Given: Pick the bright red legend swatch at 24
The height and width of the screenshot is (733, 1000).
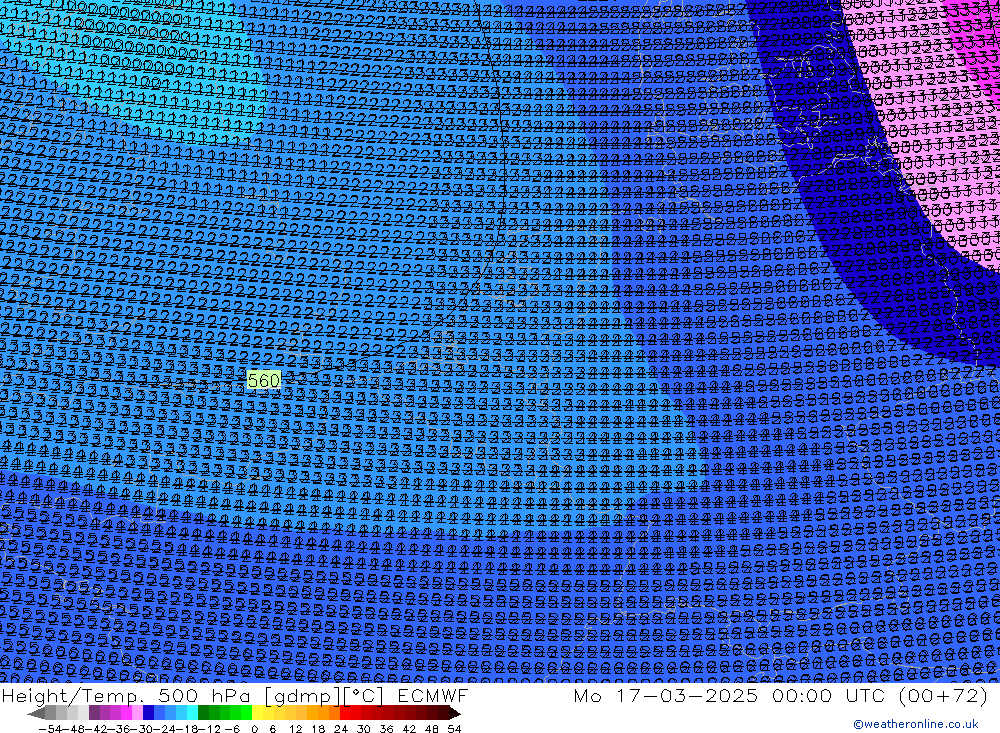Looking at the screenshot, I should 345,713.
